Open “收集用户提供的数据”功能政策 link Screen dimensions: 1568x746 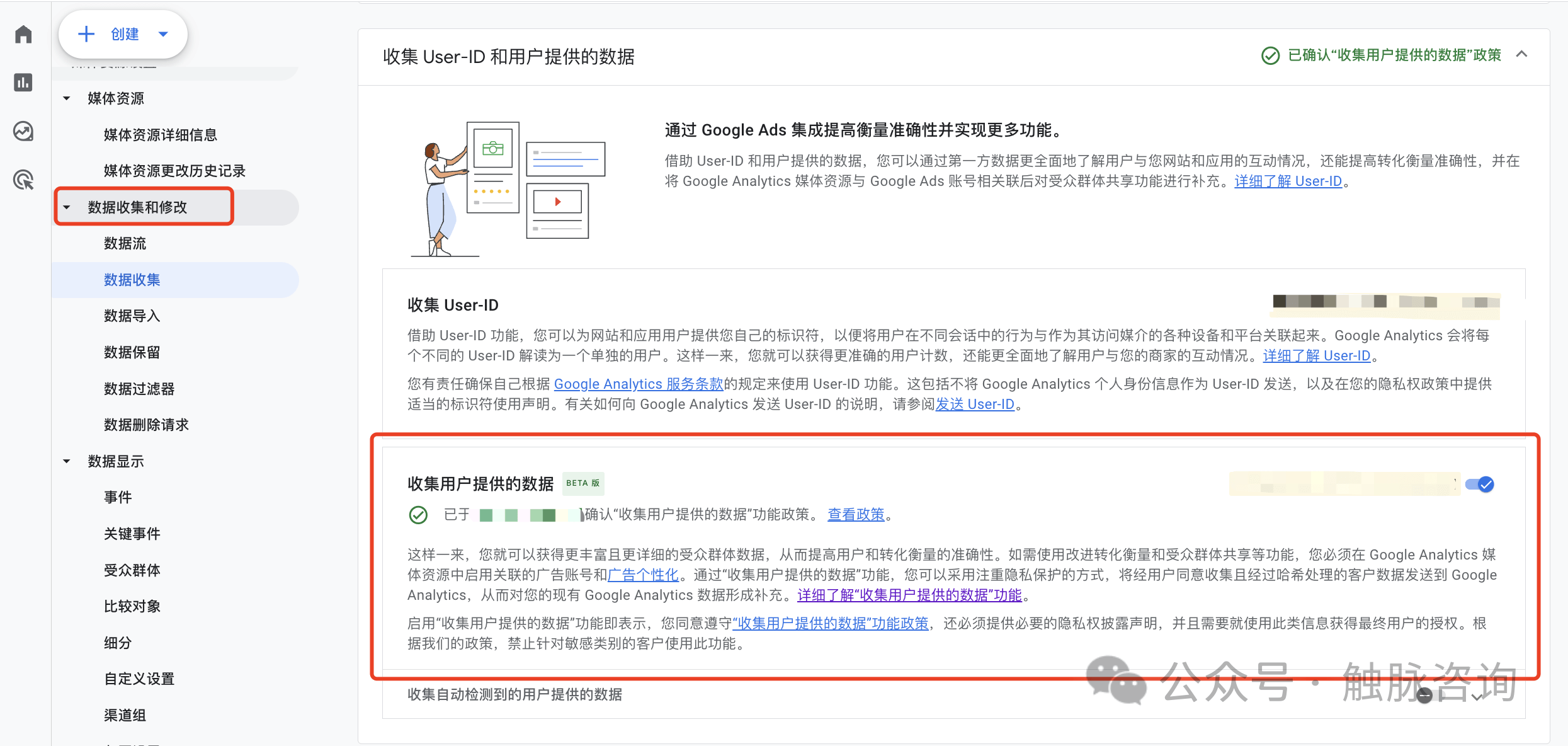830,624
